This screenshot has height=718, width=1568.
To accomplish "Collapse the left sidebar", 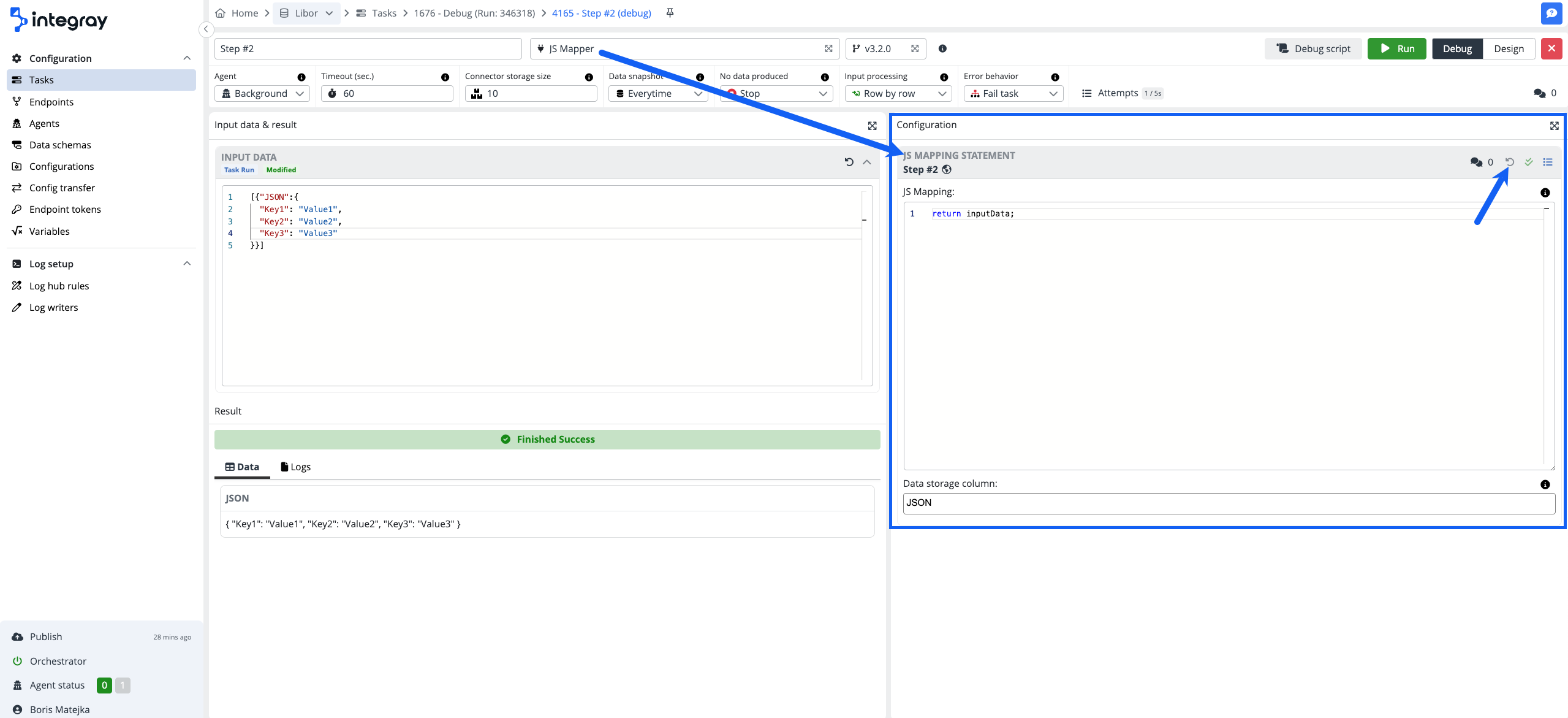I will pos(206,29).
